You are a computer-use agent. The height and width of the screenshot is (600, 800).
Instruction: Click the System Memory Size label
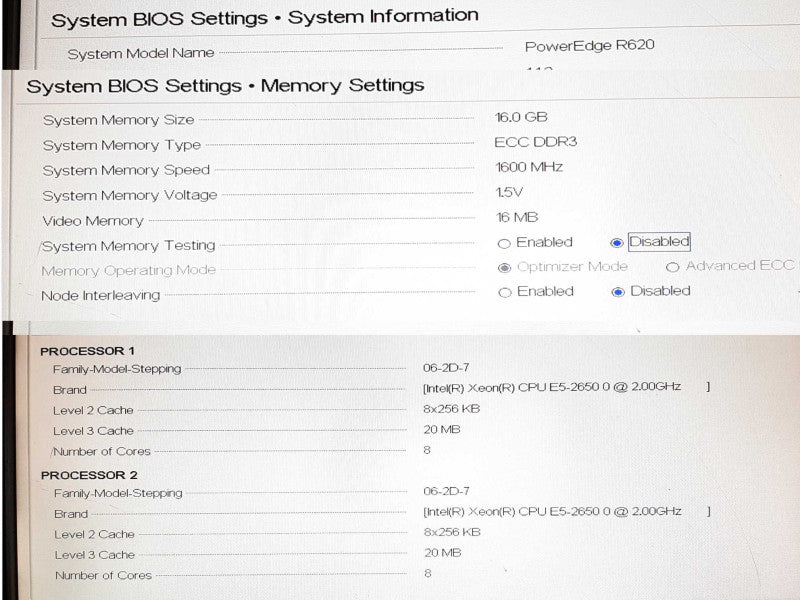click(x=118, y=120)
